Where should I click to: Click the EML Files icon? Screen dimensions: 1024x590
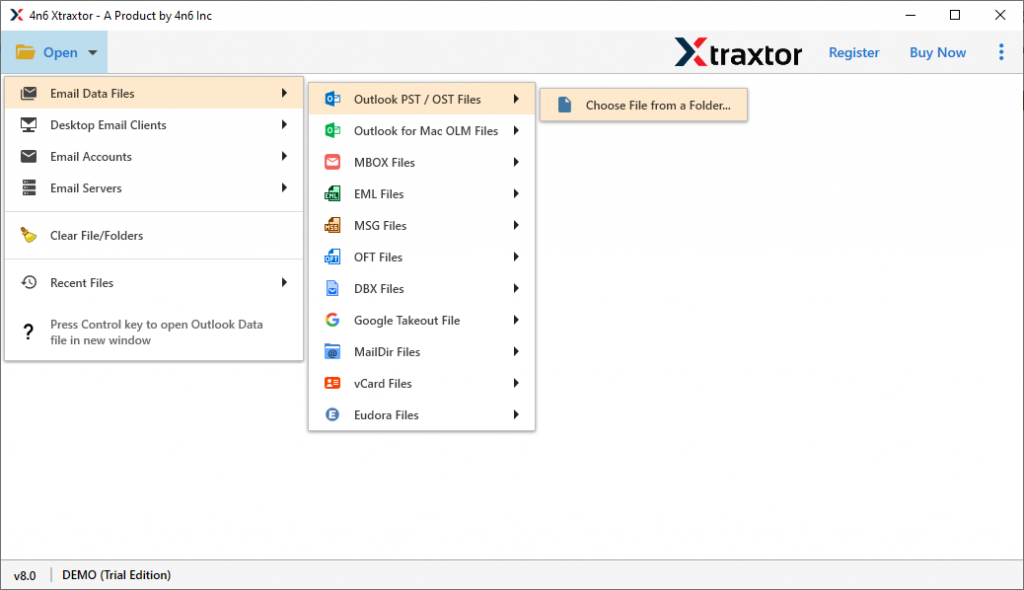tap(332, 194)
